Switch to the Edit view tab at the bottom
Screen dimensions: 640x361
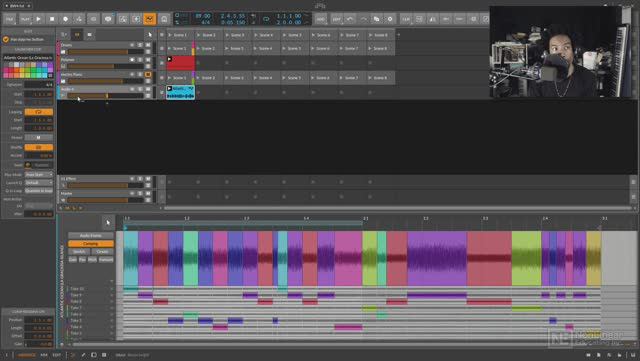[56, 355]
